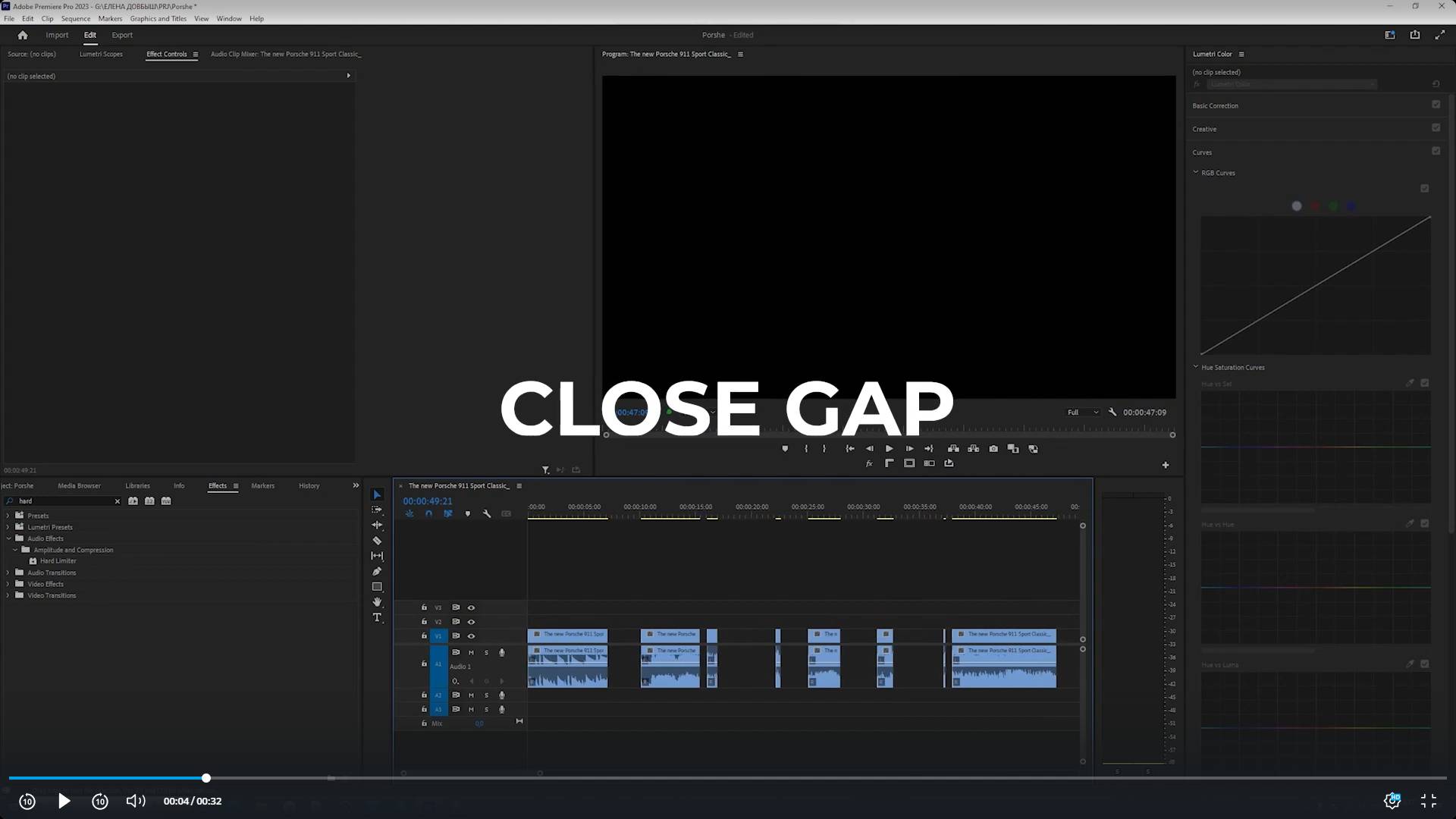The width and height of the screenshot is (1456, 819).
Task: Open the Full playback resolution dropdown
Action: [x=1082, y=413]
